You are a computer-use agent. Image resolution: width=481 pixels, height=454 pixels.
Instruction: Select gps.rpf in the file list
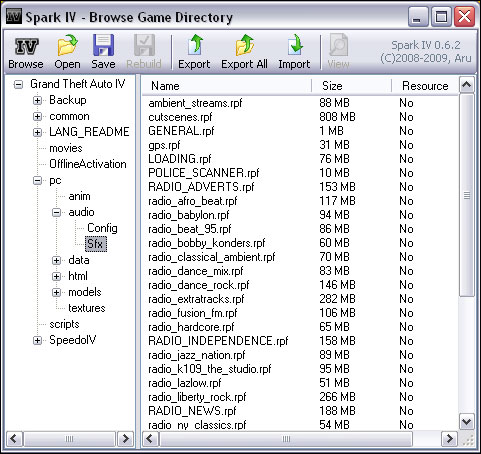(164, 145)
